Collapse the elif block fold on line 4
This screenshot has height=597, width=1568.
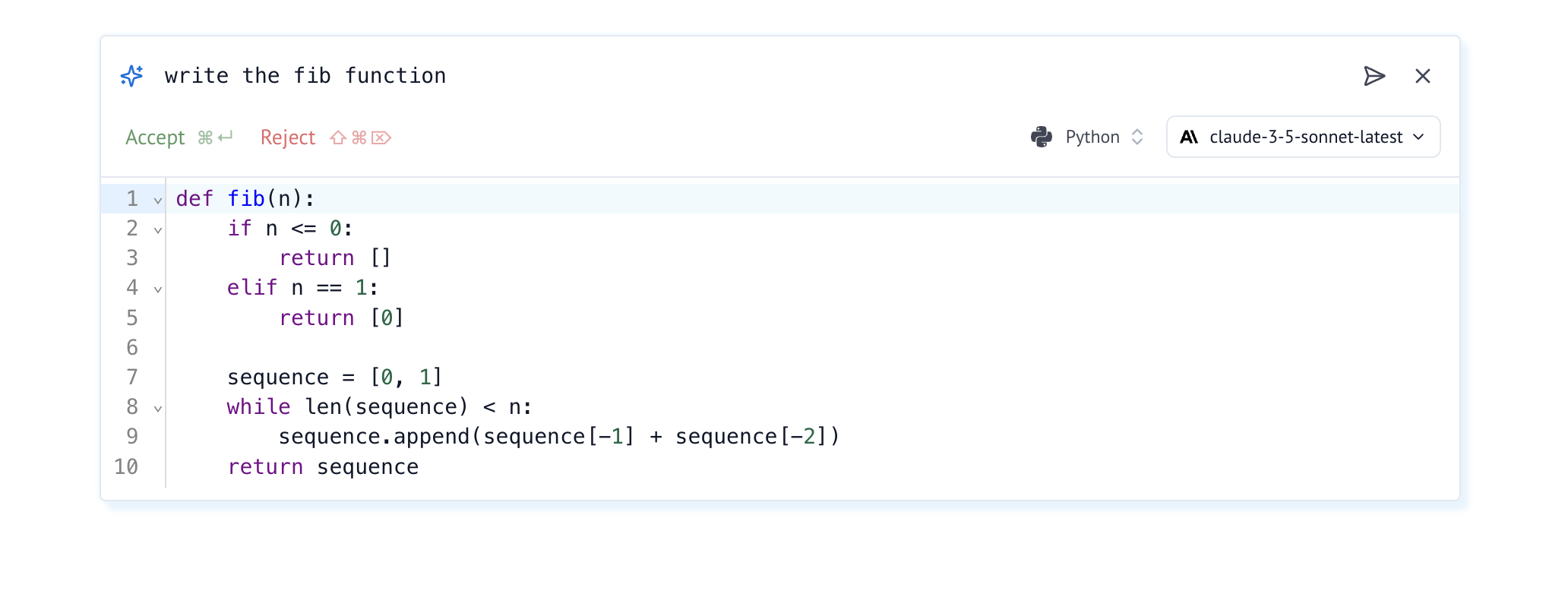(x=158, y=289)
